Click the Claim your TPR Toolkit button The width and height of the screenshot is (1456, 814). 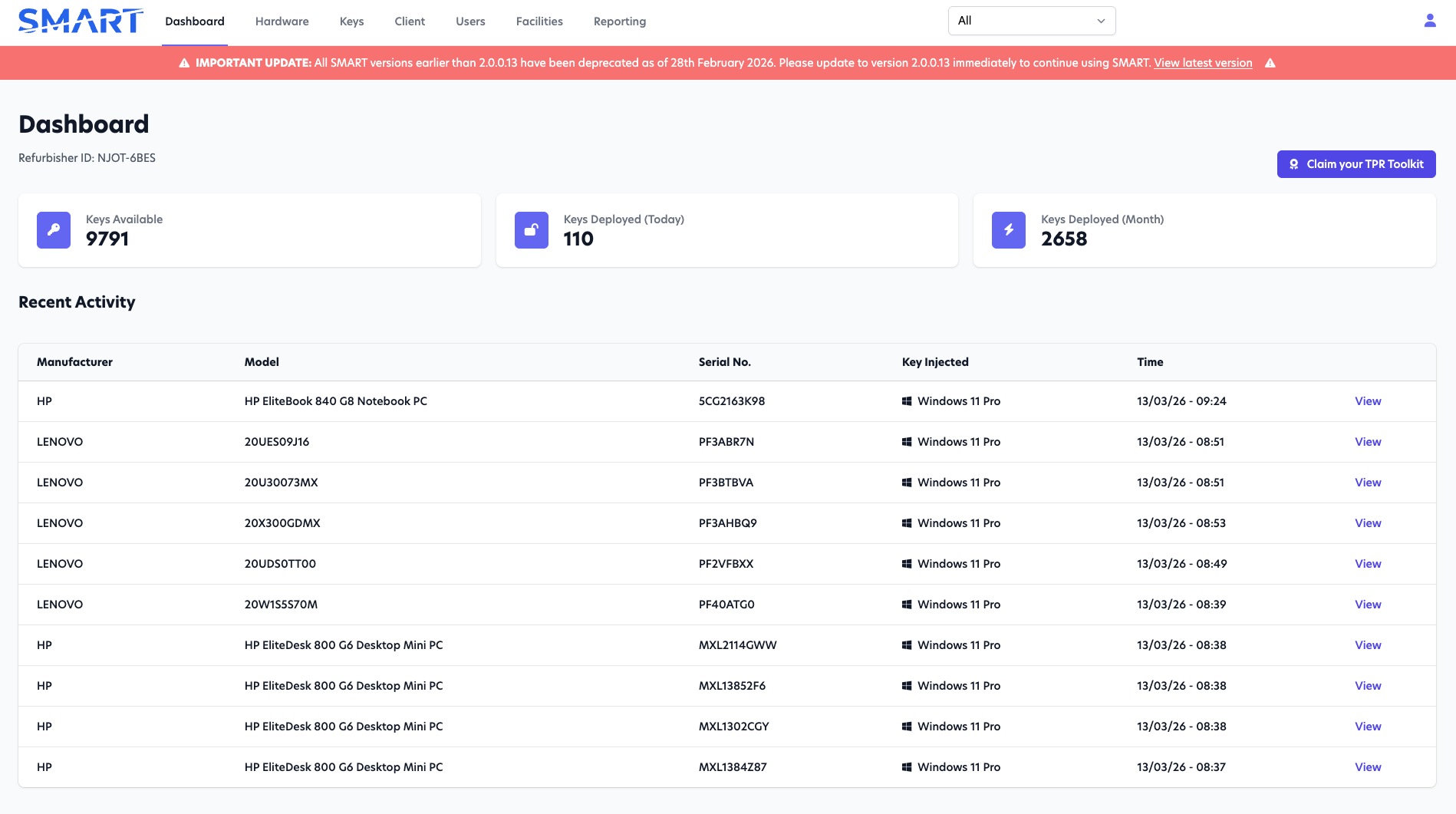[1356, 163]
